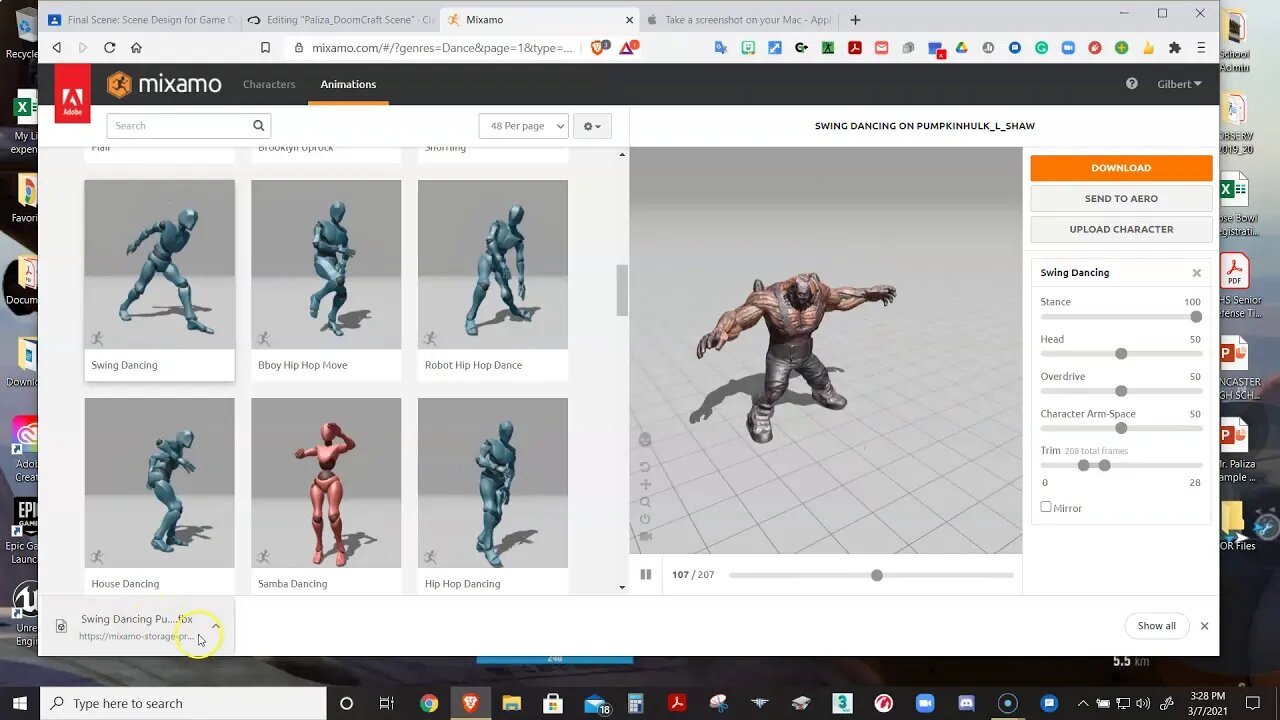Click the Brave shields lion icon
The image size is (1280, 720).
599,47
